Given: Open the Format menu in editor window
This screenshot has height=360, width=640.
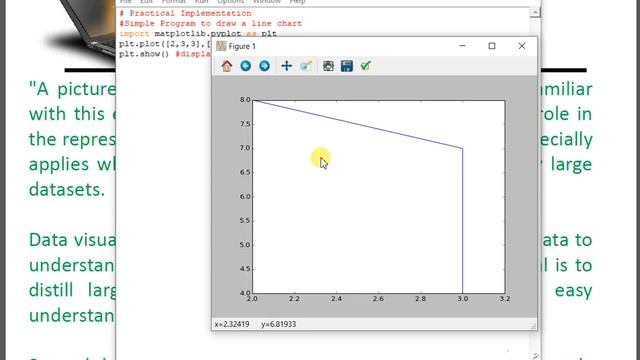Looking at the screenshot, I should coord(173,2).
